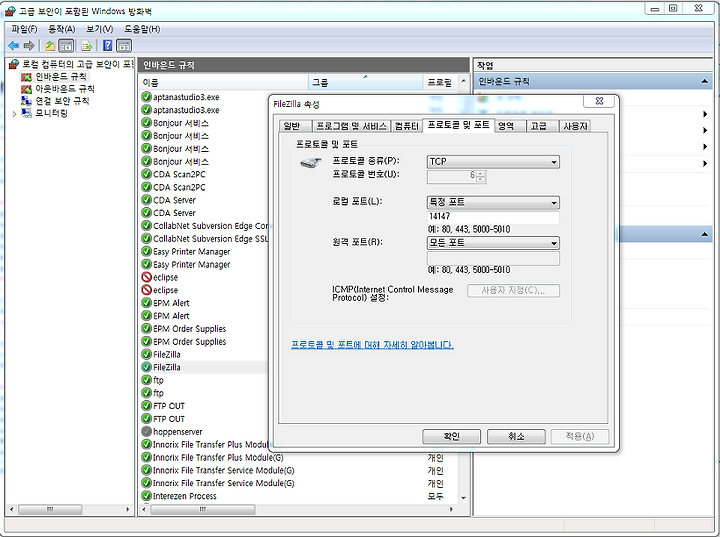This screenshot has width=720, height=537.
Task: Switch to 프로그램 및 서비스 tab
Action: [351, 126]
